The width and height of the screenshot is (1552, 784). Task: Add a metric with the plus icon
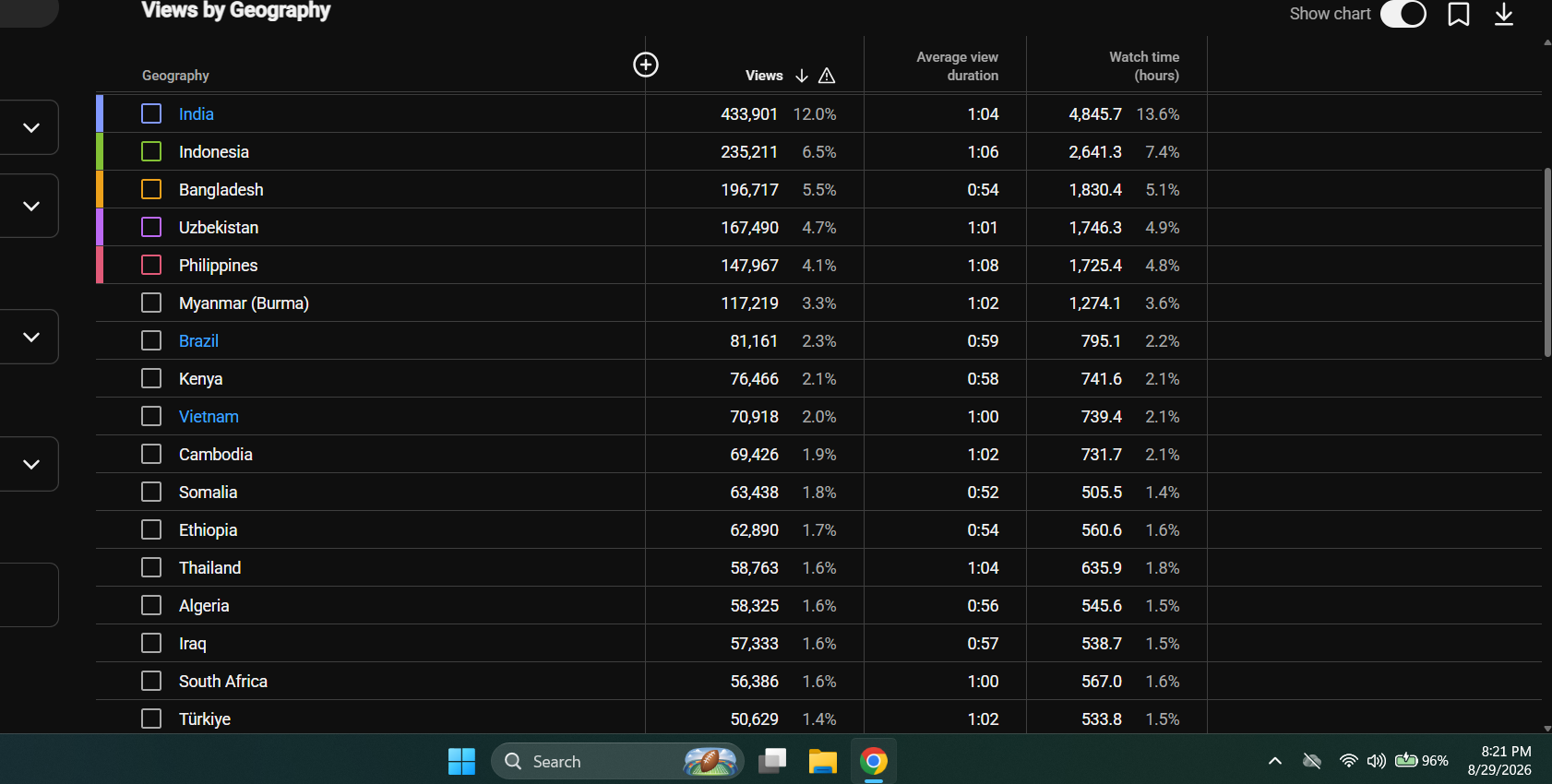[646, 65]
